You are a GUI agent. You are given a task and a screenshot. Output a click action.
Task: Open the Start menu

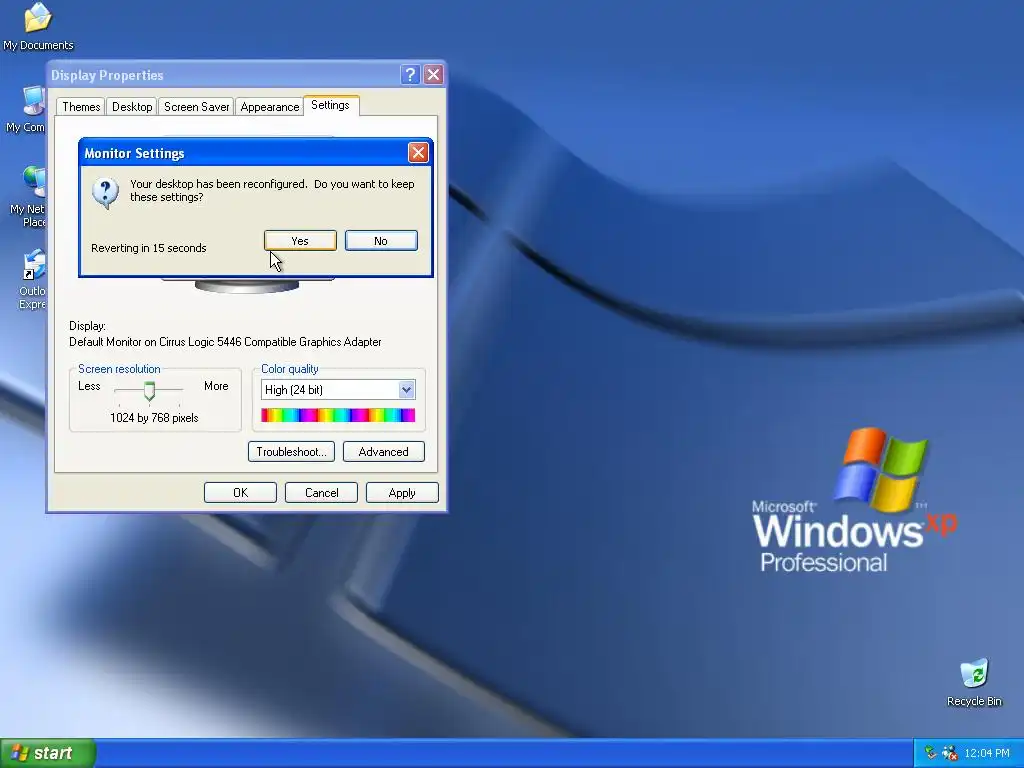click(48, 753)
